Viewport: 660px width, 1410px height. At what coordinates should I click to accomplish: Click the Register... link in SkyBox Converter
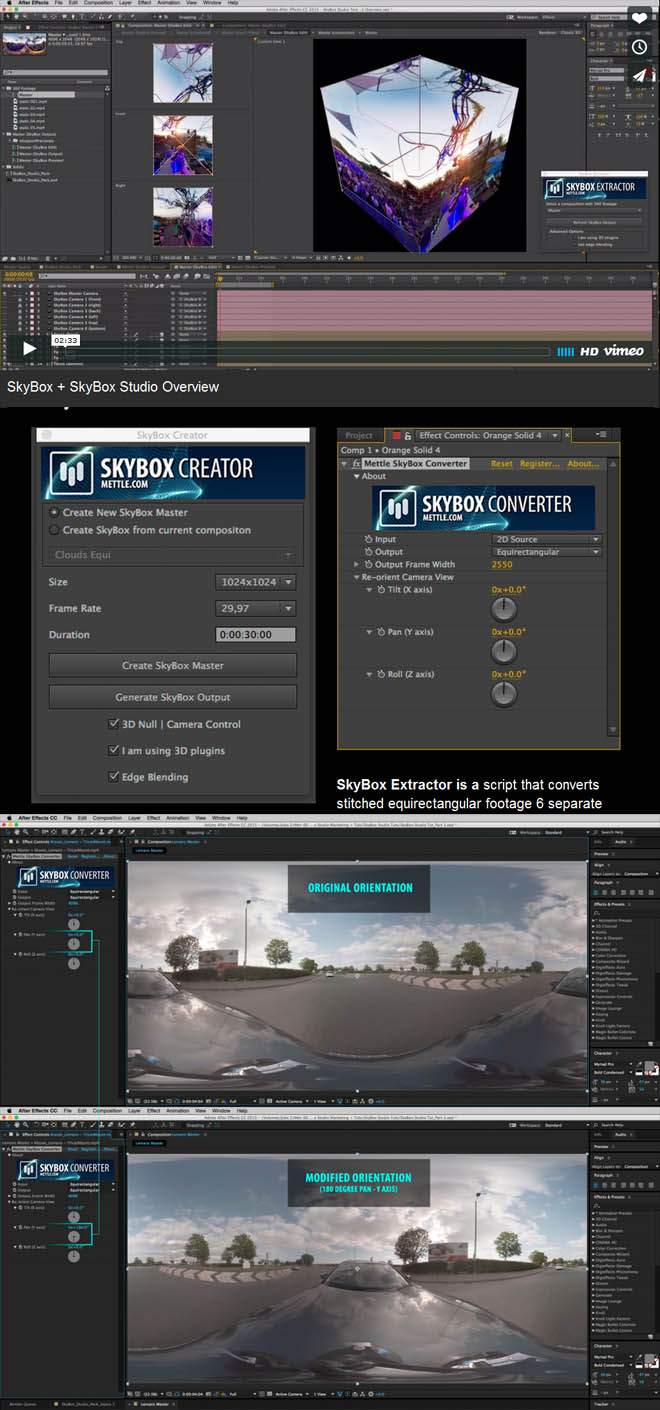tap(540, 464)
